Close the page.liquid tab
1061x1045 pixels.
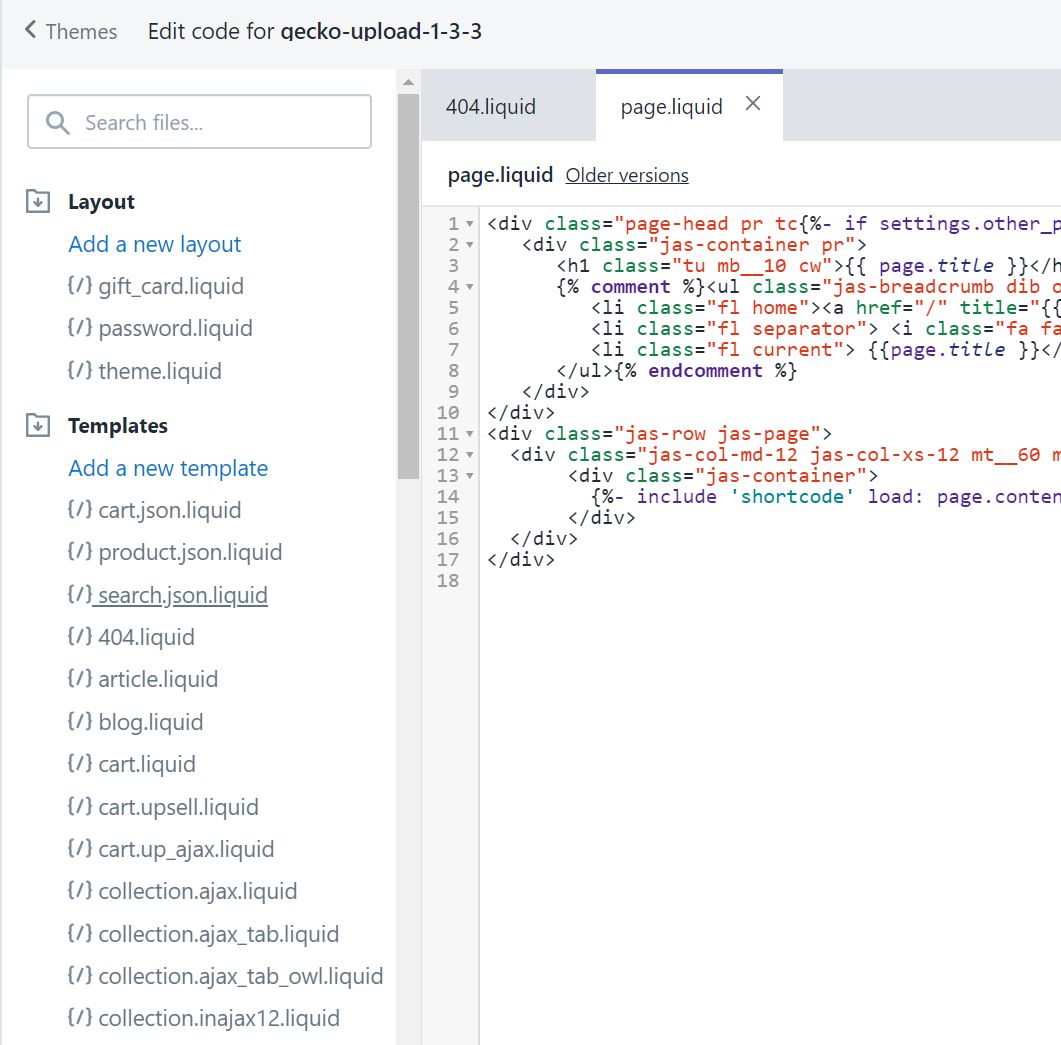[753, 104]
